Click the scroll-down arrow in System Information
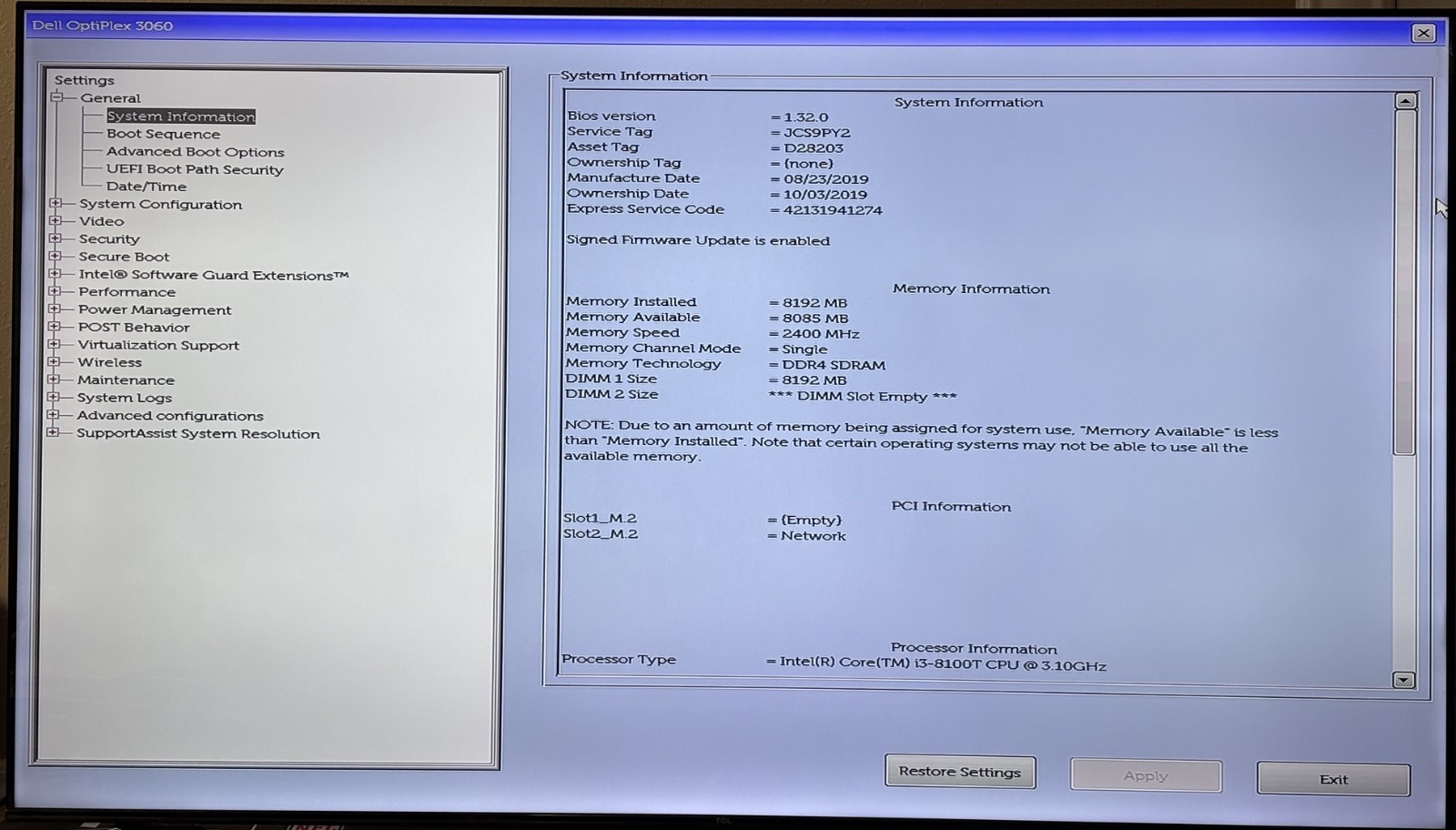 (1403, 680)
